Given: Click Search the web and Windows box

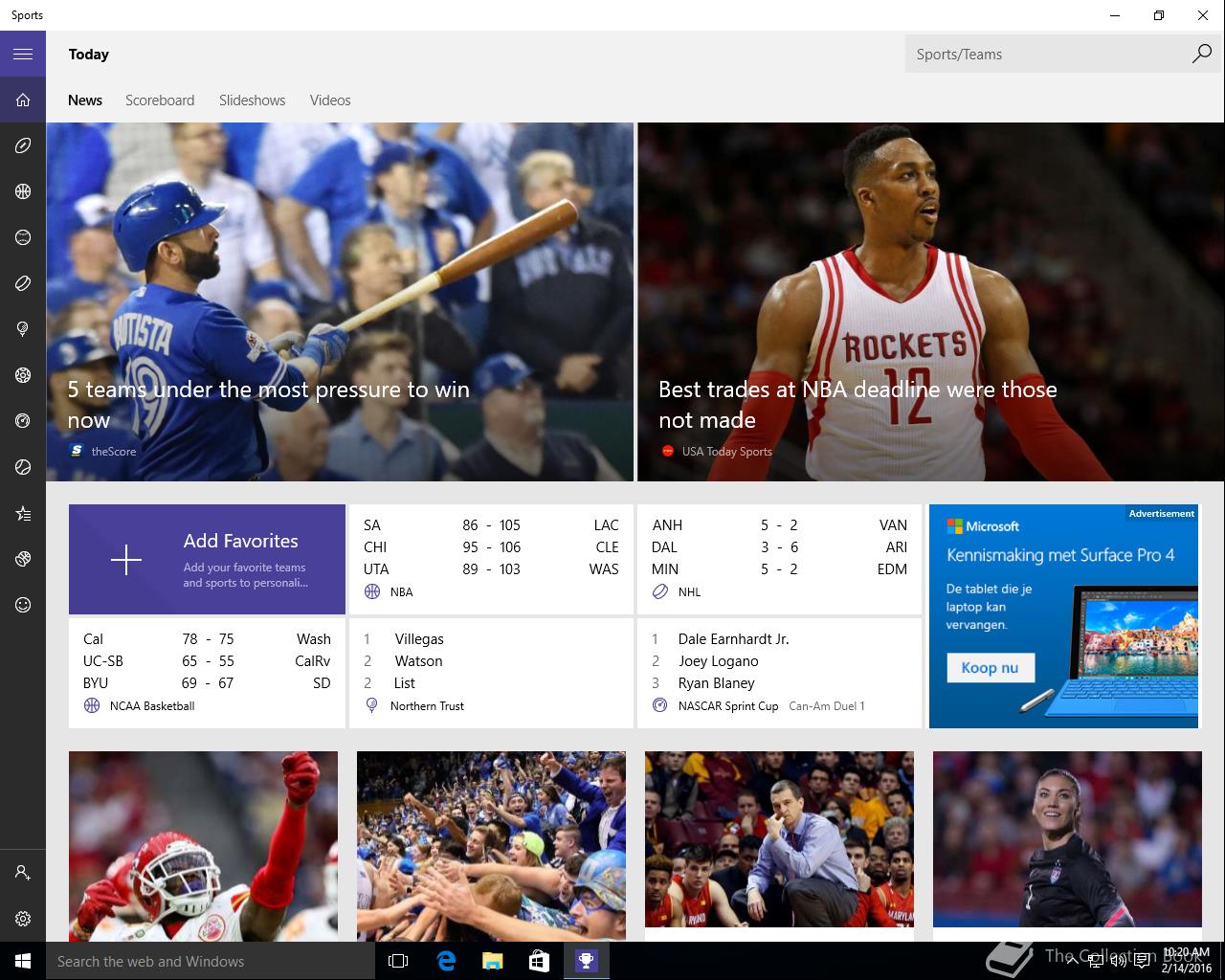Looking at the screenshot, I should 211,961.
